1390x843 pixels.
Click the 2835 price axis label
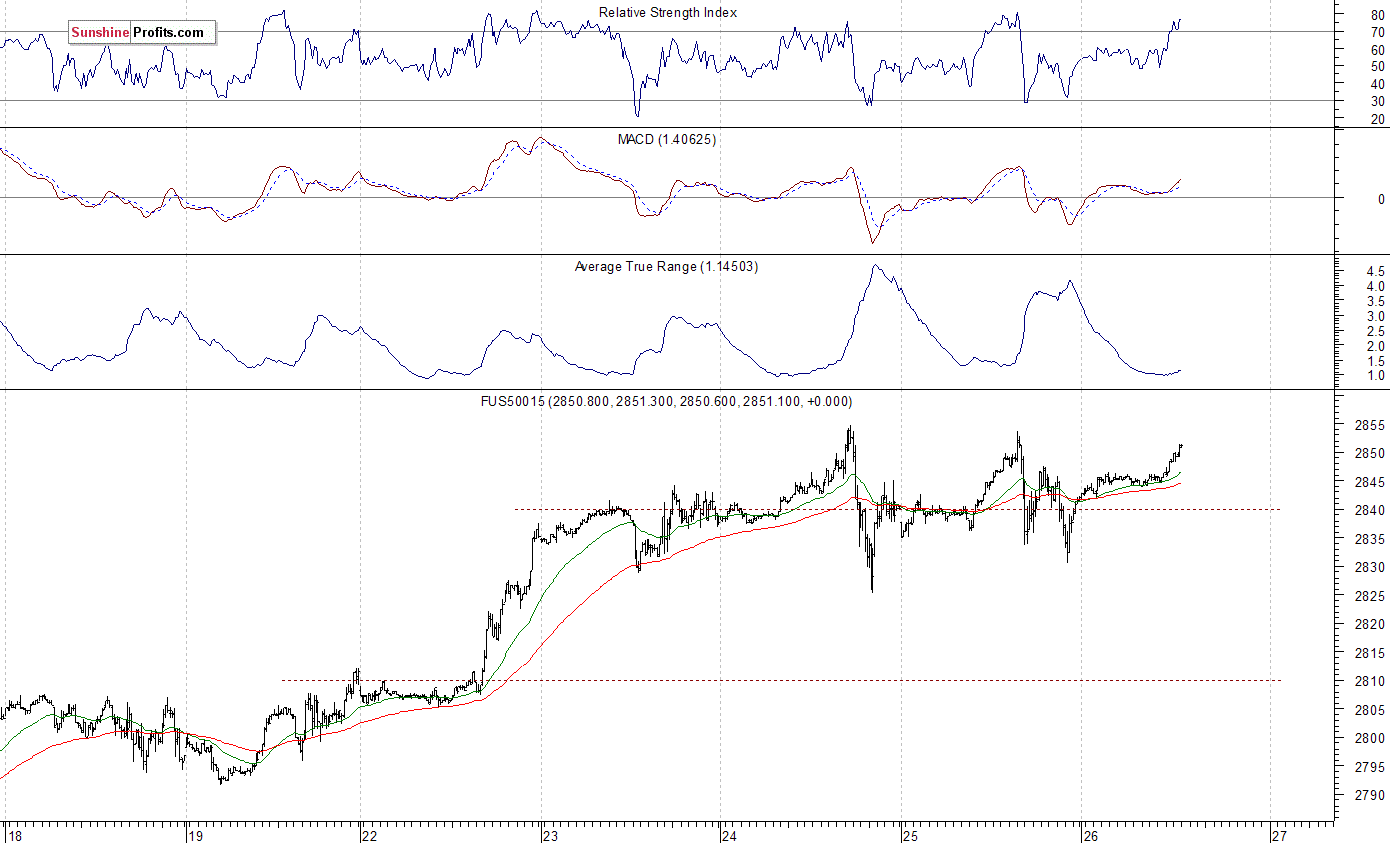1369,540
